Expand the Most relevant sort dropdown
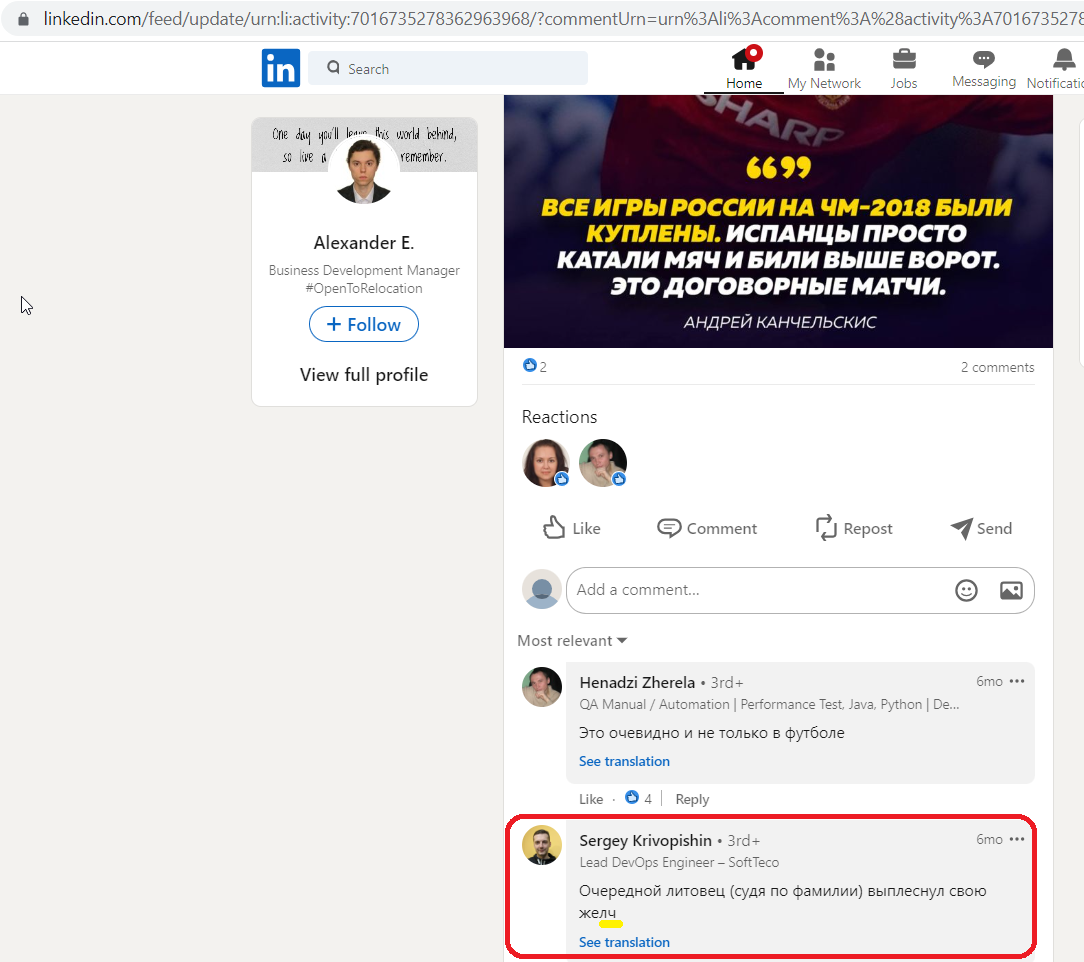The image size is (1084, 962). coord(572,641)
